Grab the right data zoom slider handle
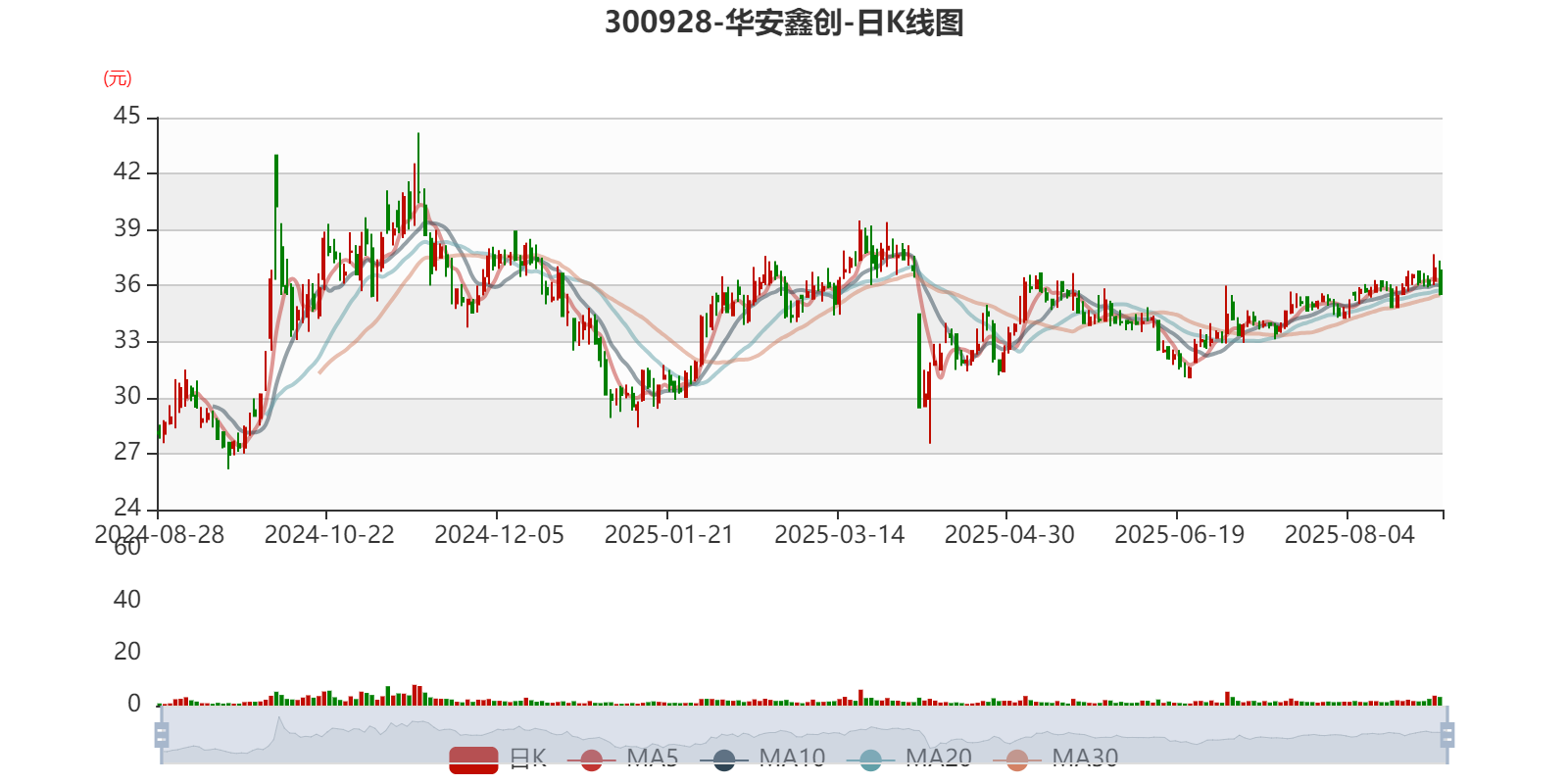Screen dimensions: 1568x784 click(1447, 734)
